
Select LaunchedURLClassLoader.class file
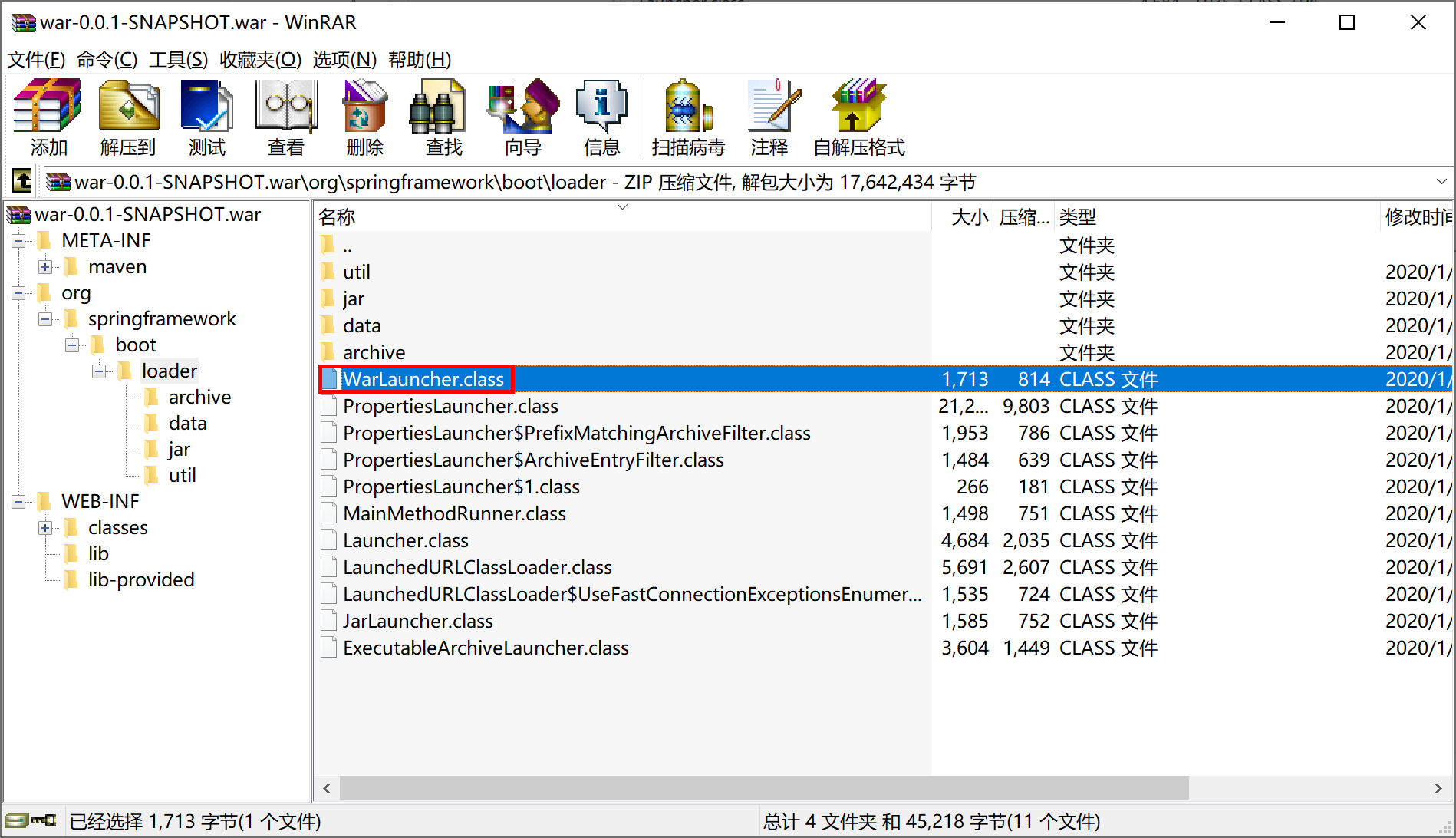click(477, 567)
